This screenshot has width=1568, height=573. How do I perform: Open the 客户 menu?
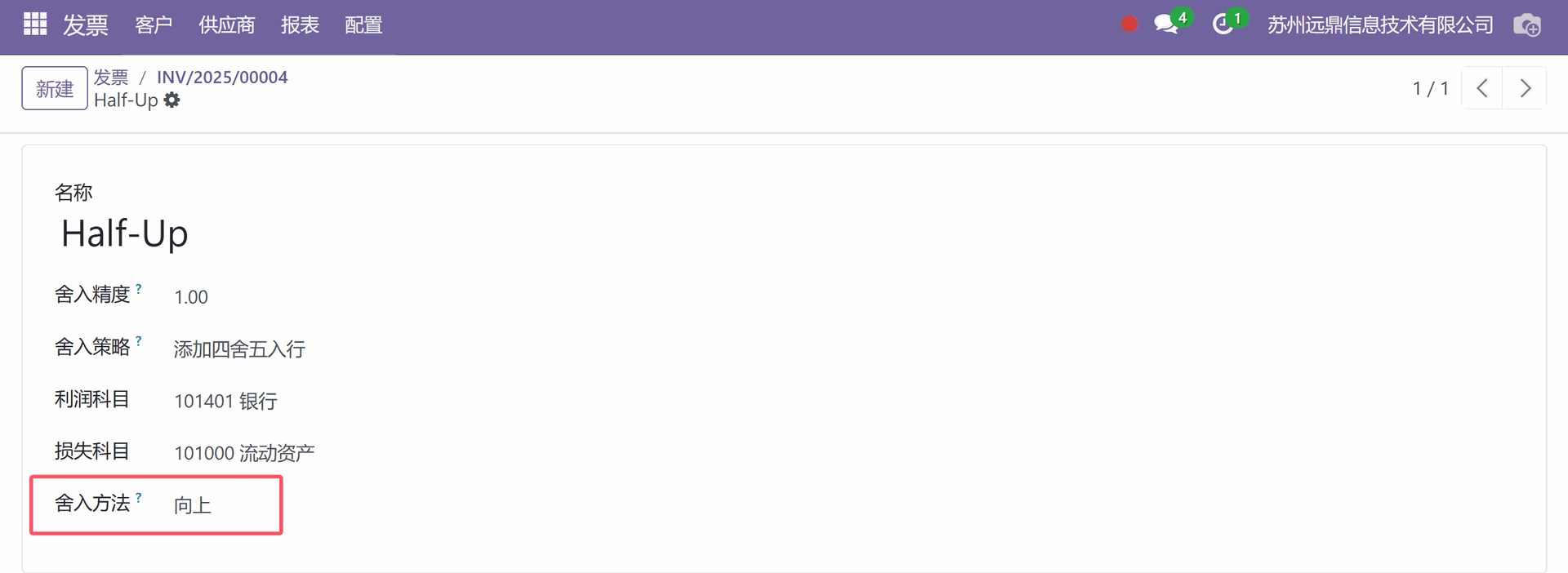click(x=154, y=25)
